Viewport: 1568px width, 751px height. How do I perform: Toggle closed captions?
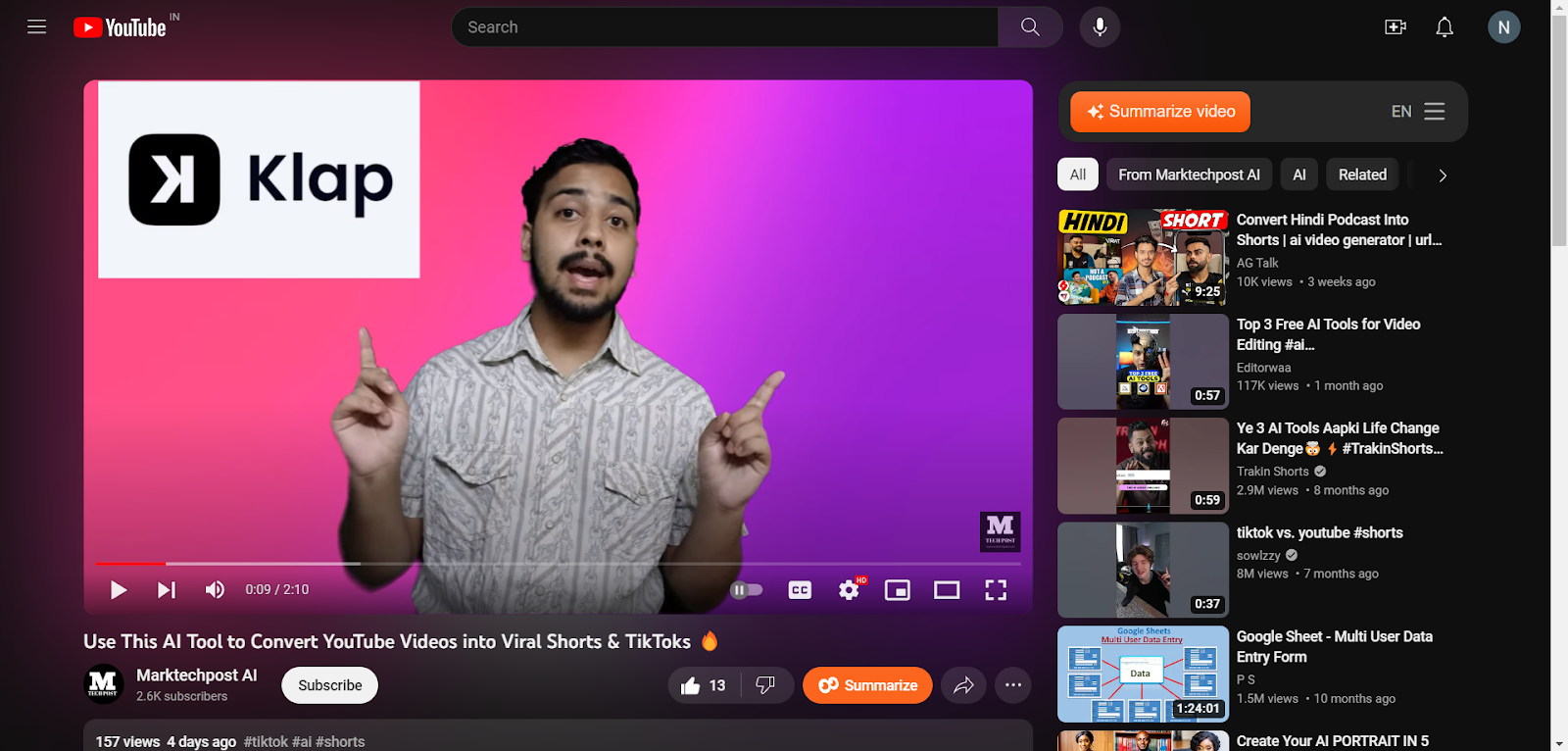pyautogui.click(x=800, y=589)
